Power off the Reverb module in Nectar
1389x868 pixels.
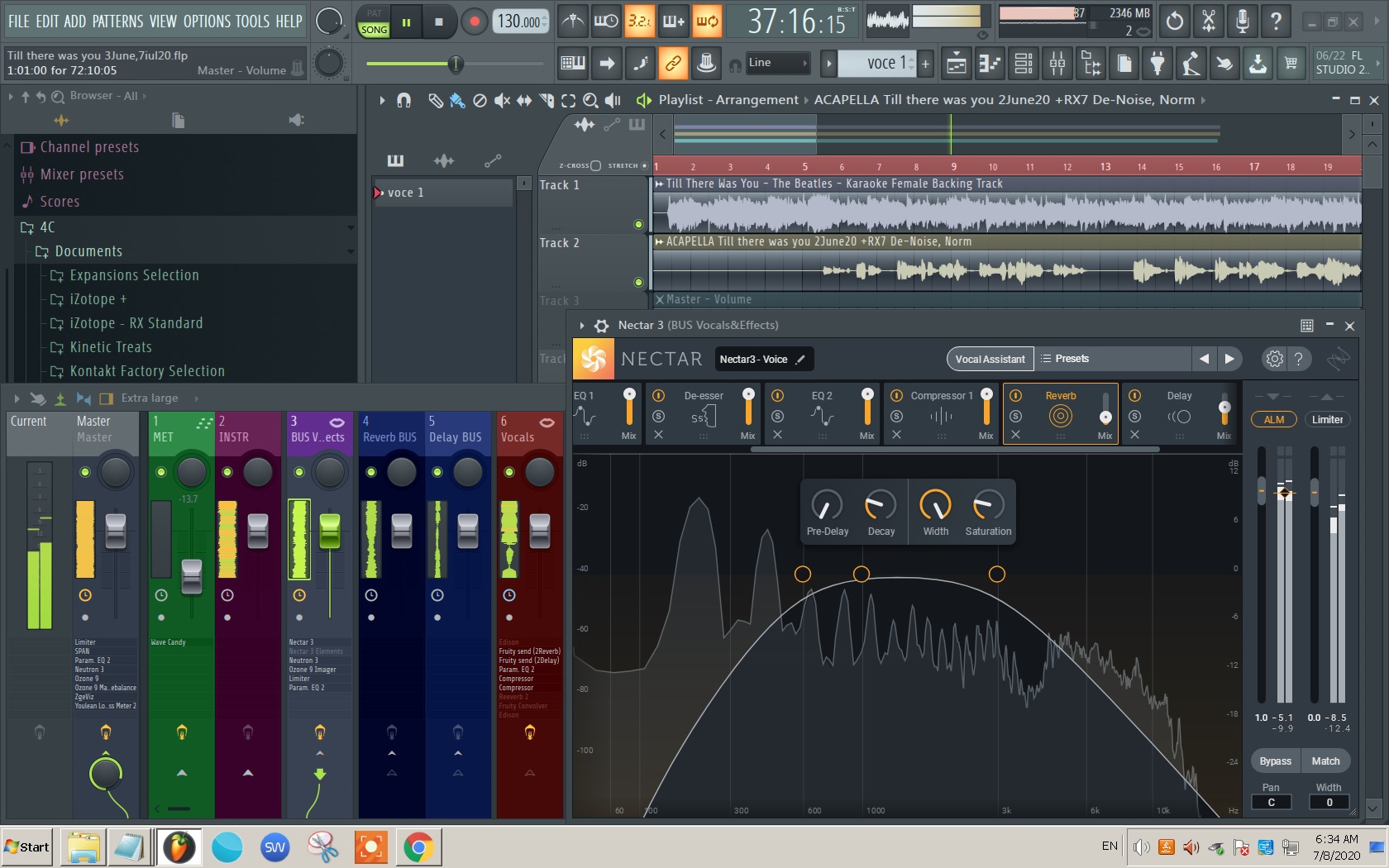[1016, 395]
